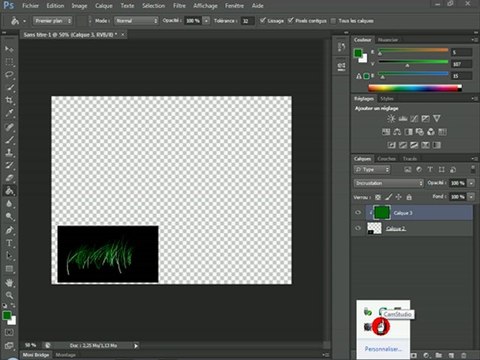Toggle lock transparent pixels
The height and width of the screenshot is (360, 480).
click(x=378, y=197)
